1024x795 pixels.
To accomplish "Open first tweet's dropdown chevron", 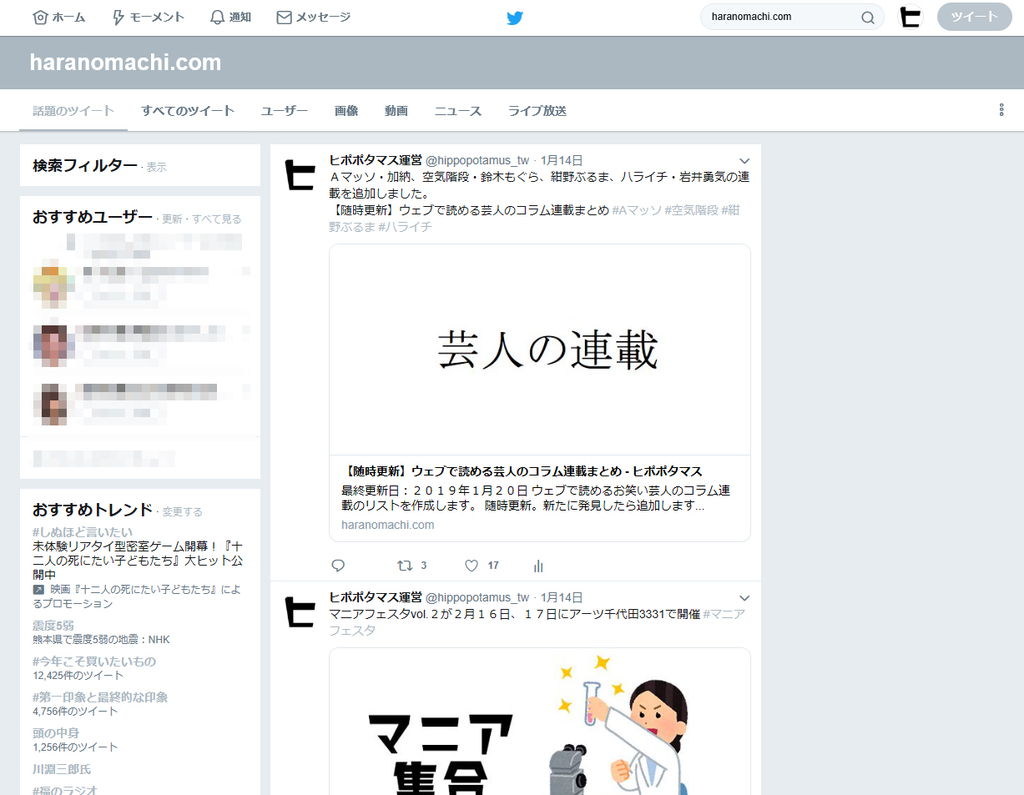I will coord(744,161).
